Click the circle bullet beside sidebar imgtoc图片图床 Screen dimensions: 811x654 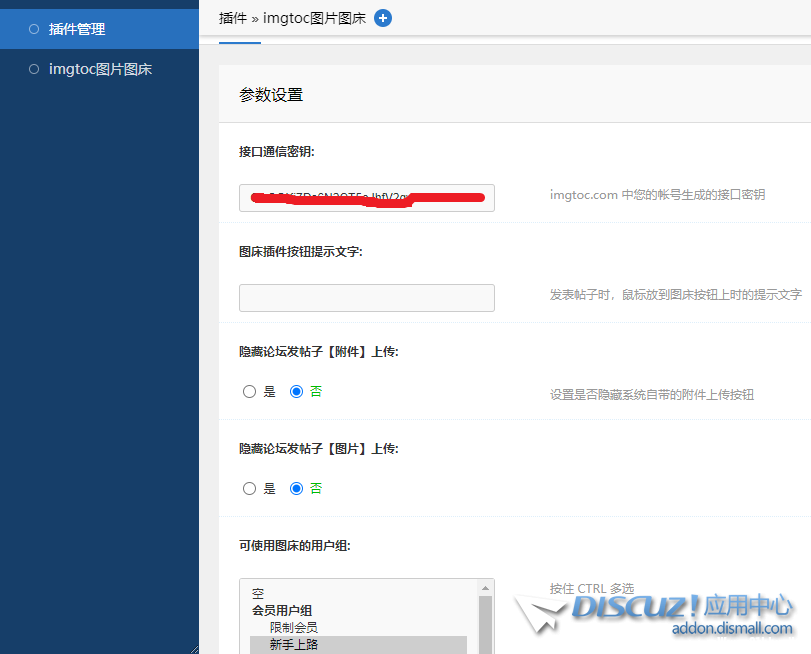click(x=34, y=69)
